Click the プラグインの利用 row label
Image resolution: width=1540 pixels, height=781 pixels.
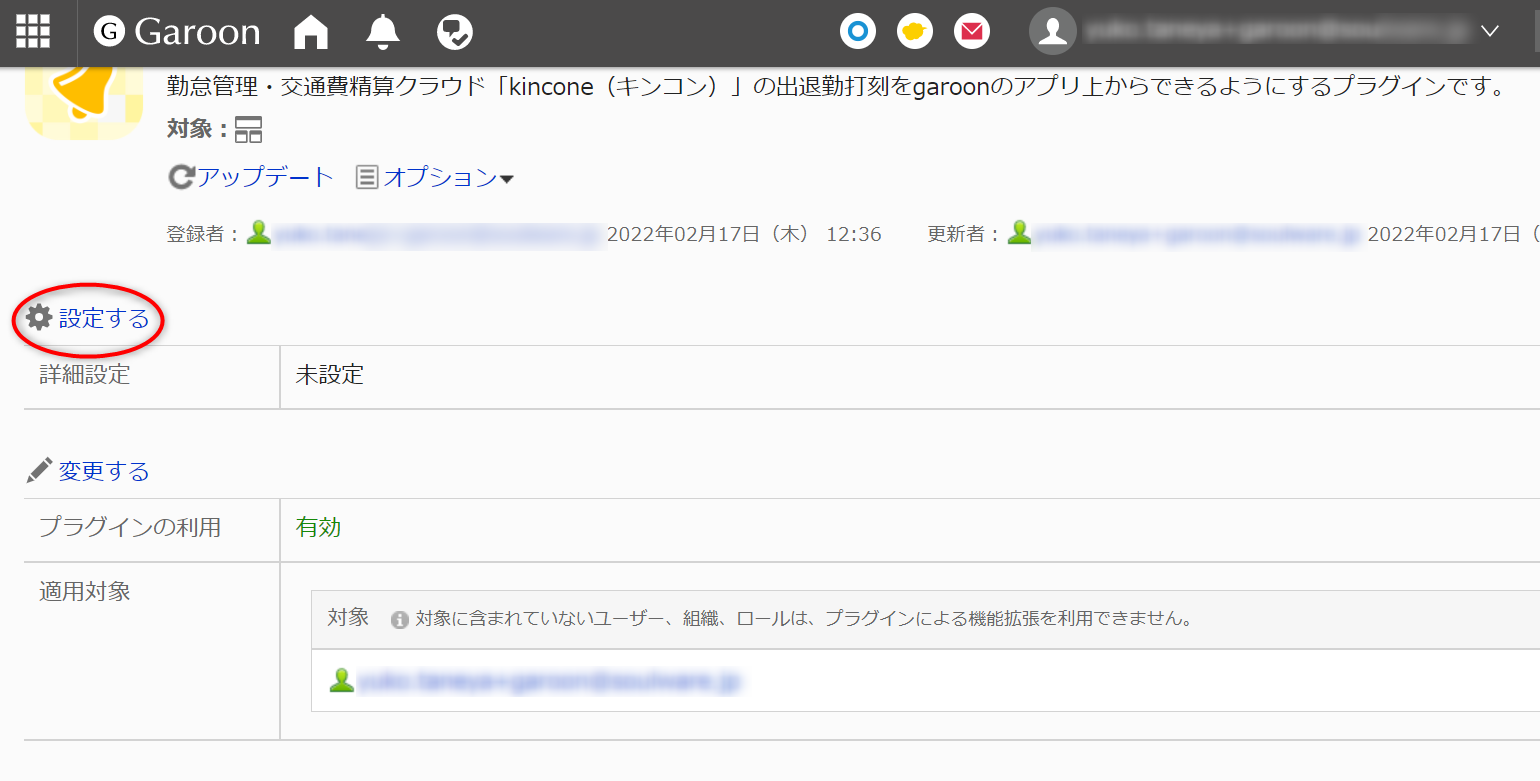(130, 528)
